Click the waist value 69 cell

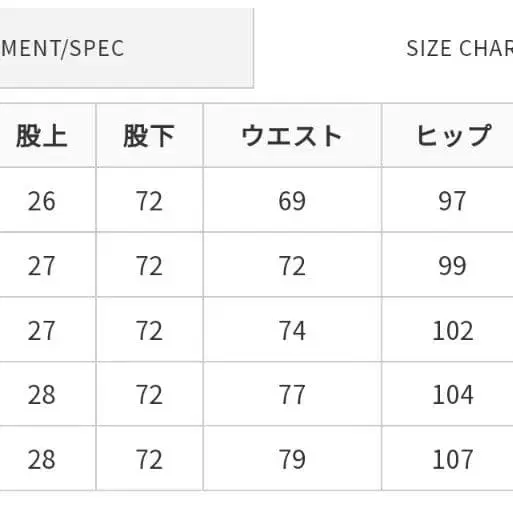[292, 200]
